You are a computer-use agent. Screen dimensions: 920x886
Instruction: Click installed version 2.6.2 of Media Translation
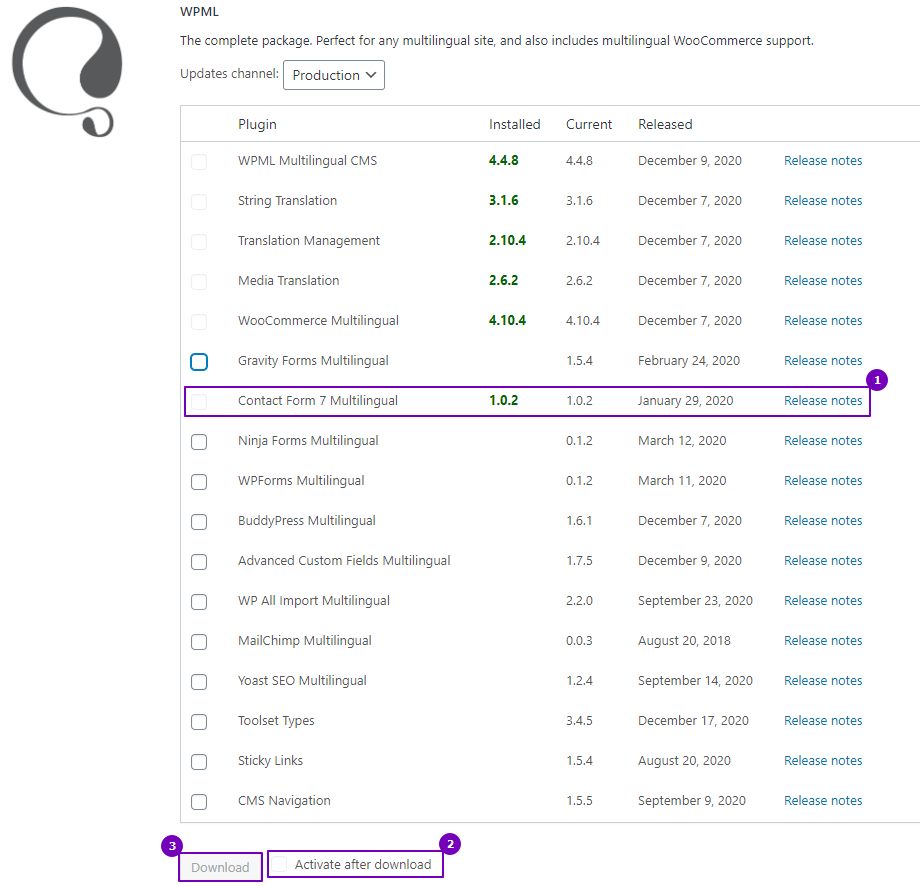(x=503, y=280)
